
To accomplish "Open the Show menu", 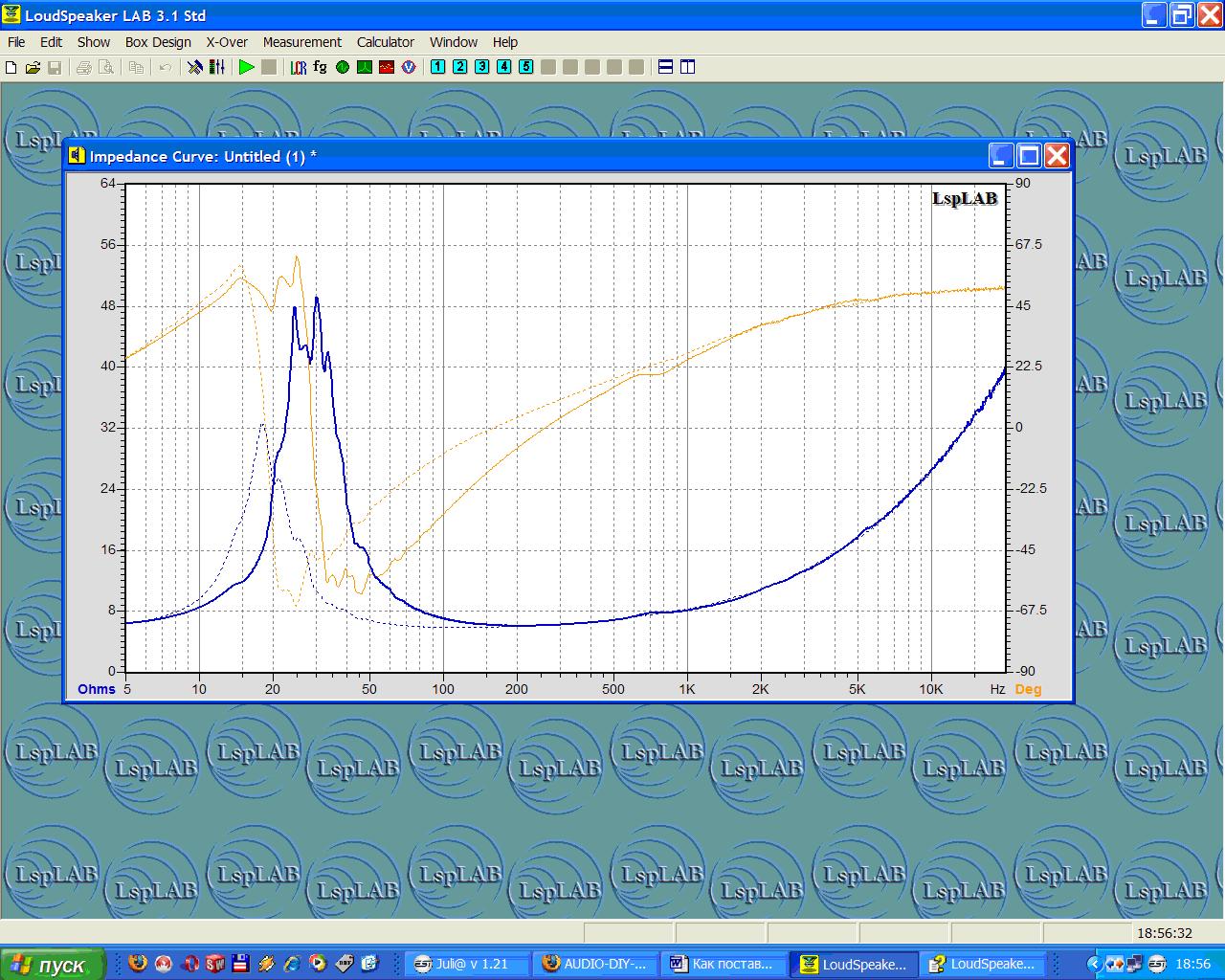I will tap(94, 42).
